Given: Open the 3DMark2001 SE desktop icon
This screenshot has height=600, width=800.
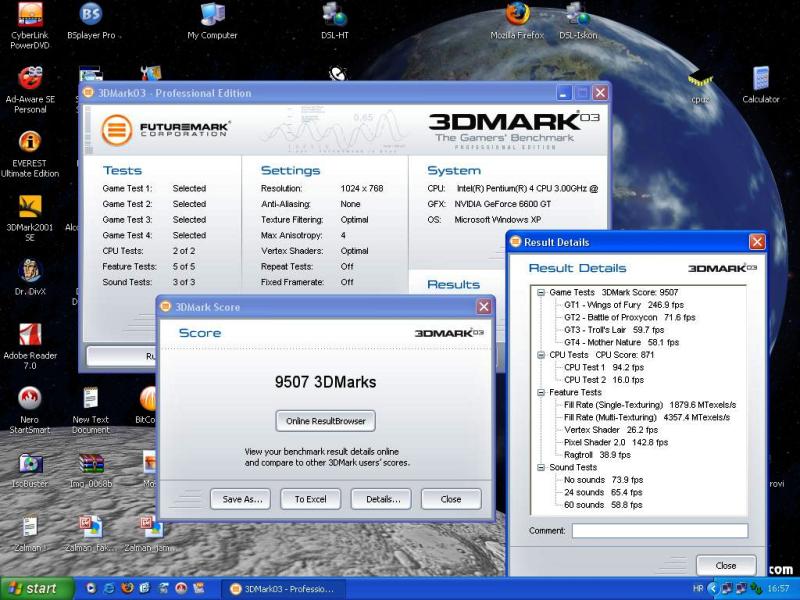Looking at the screenshot, I should [x=30, y=207].
